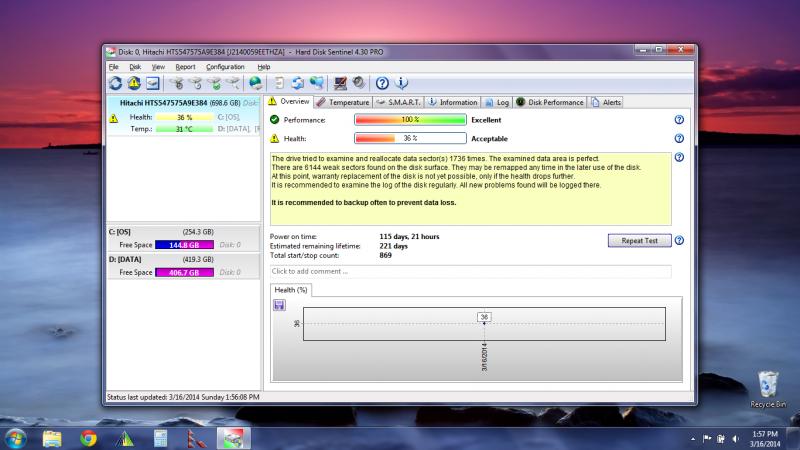This screenshot has height=450, width=800.
Task: Click the volume speaker tray icon
Action: (x=735, y=439)
